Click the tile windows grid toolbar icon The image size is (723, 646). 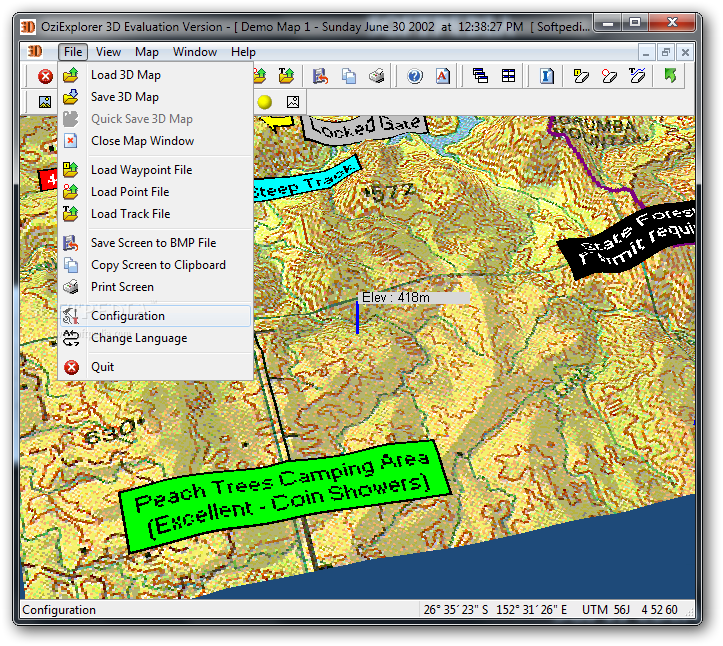[509, 76]
